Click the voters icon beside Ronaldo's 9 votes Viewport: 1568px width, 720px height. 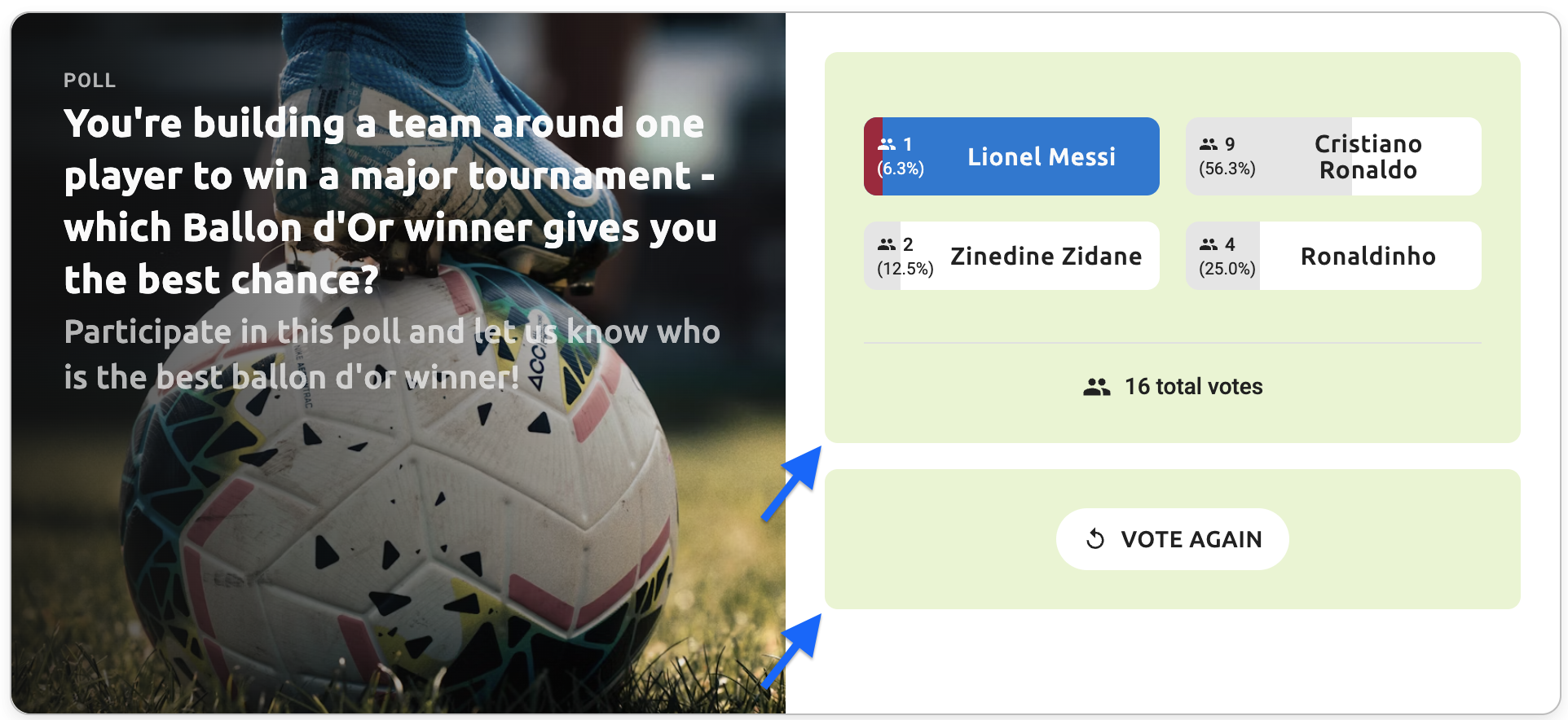click(x=1209, y=144)
